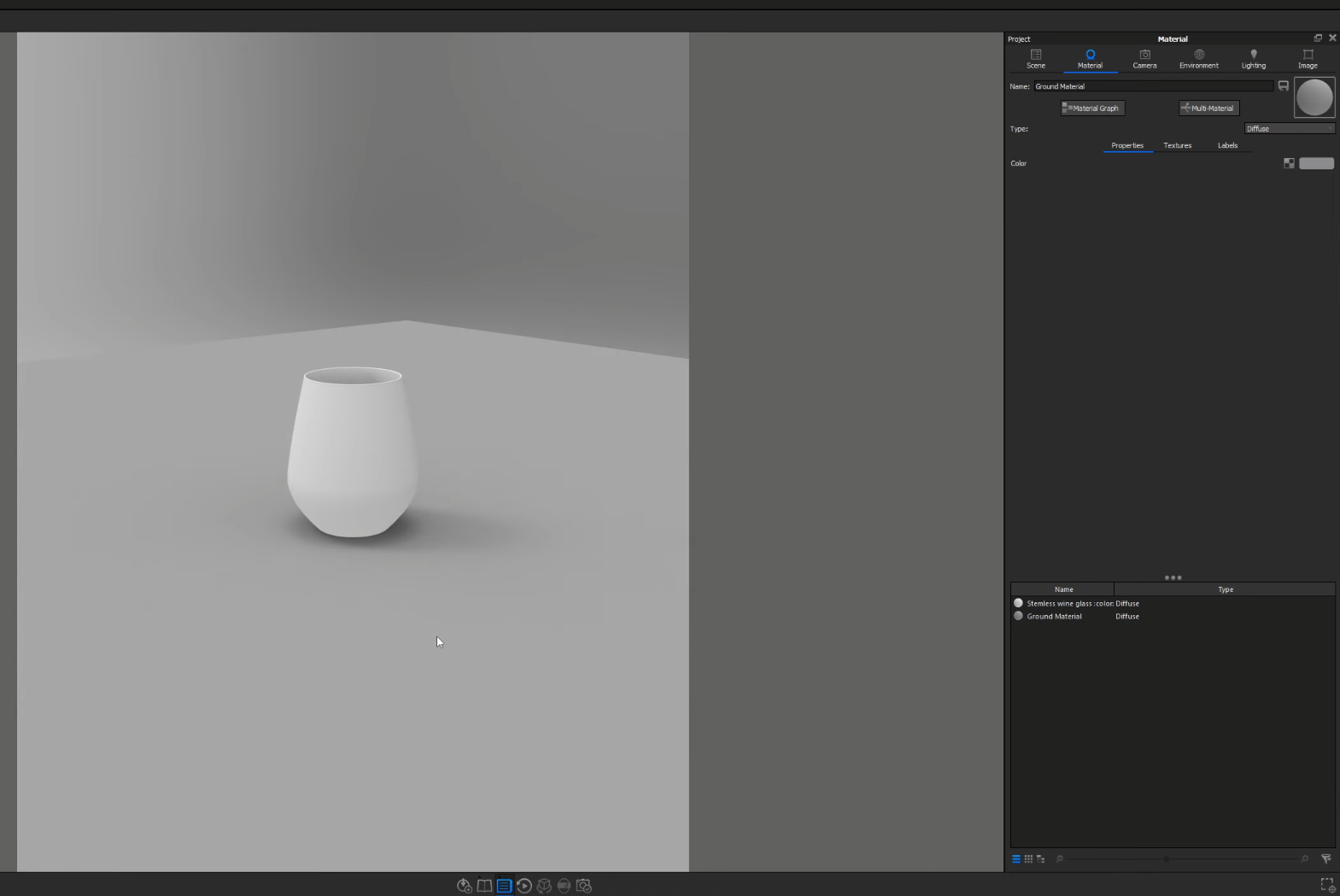Image resolution: width=1340 pixels, height=896 pixels.
Task: Click the 'Diffuse' type cell for Ground Material
Action: (x=1127, y=616)
